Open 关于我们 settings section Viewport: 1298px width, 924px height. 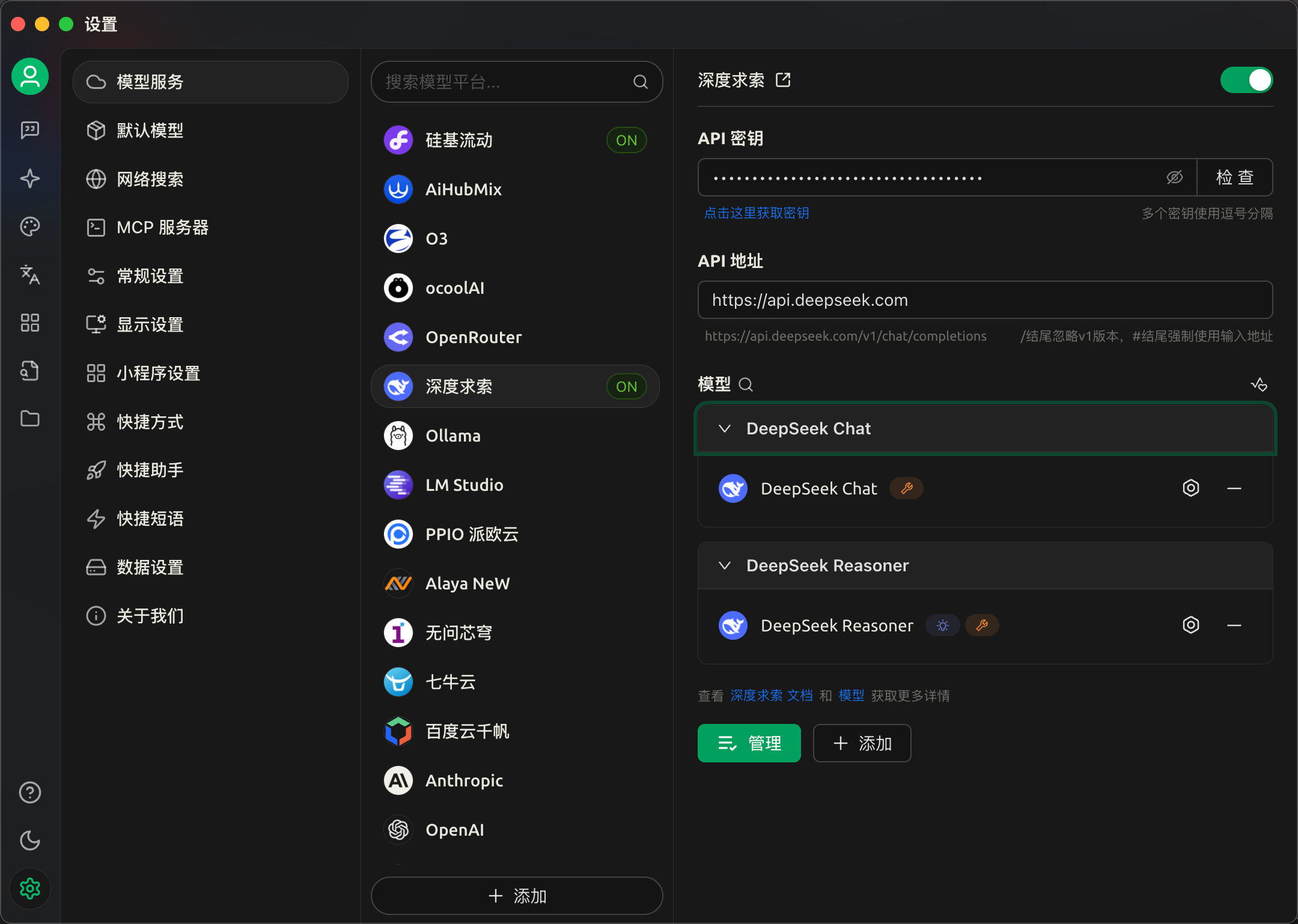pos(210,616)
